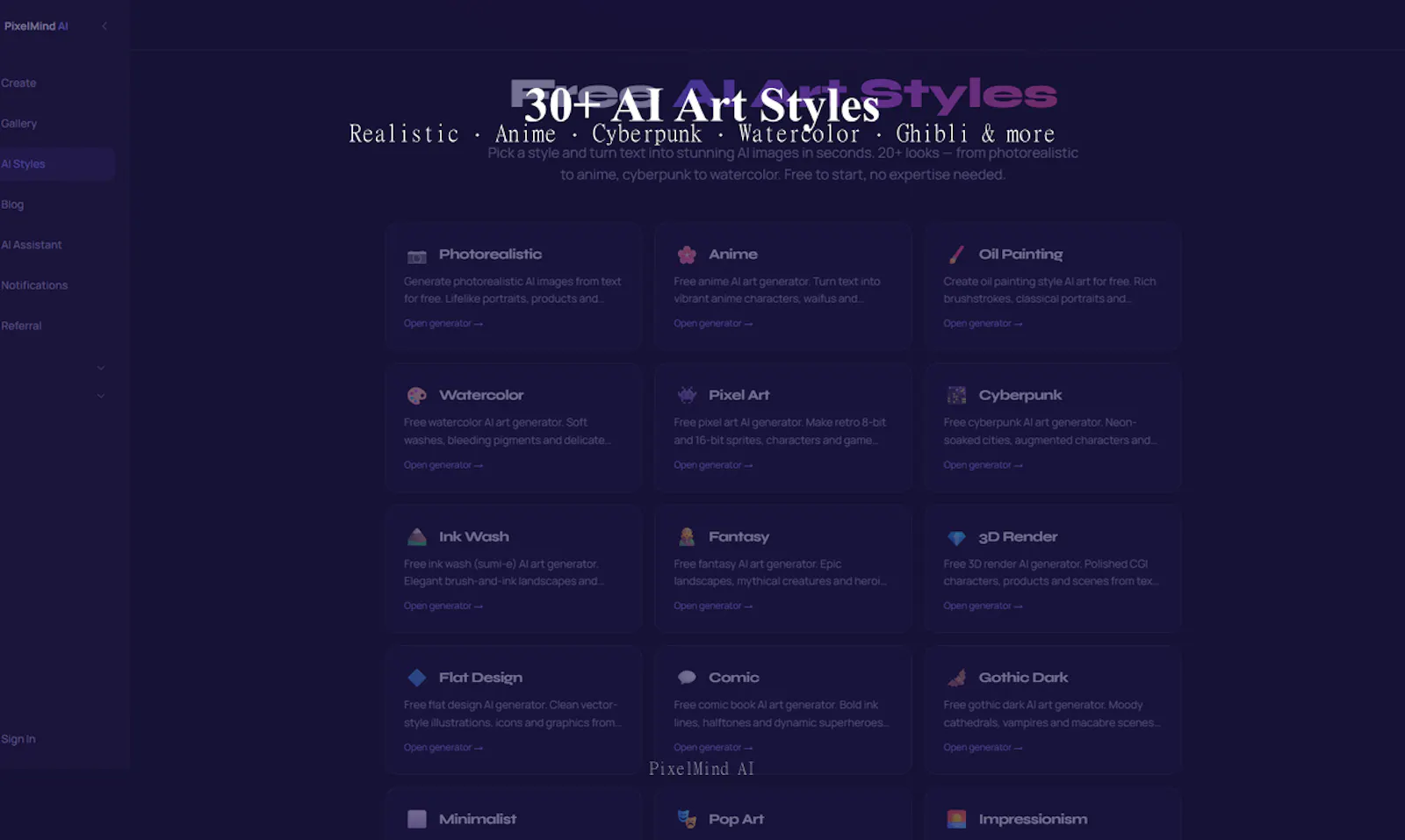This screenshot has height=840, width=1405.
Task: Click the Pop Art card title
Action: pyautogui.click(x=736, y=819)
